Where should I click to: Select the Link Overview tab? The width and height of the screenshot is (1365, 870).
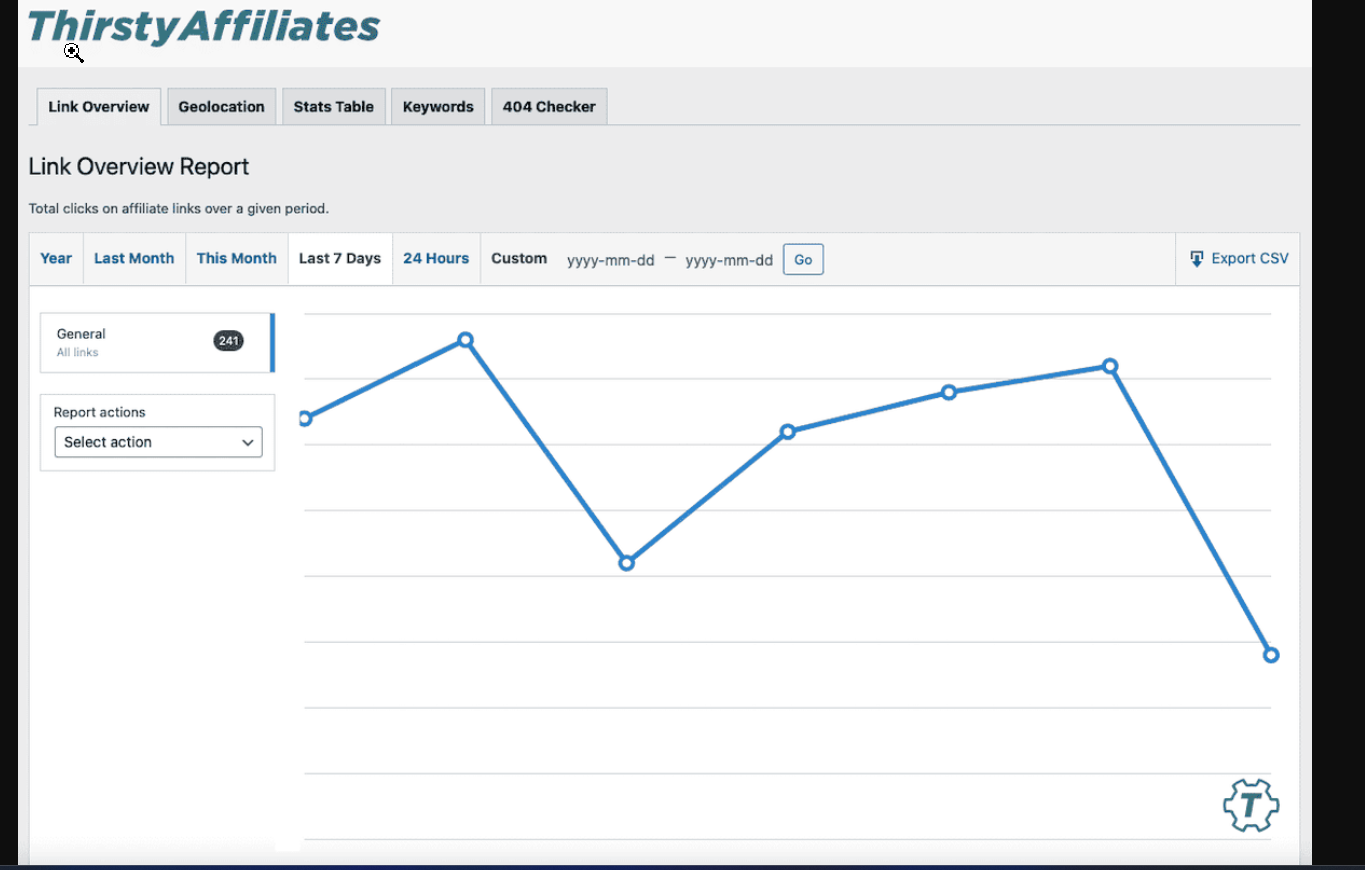(97, 106)
